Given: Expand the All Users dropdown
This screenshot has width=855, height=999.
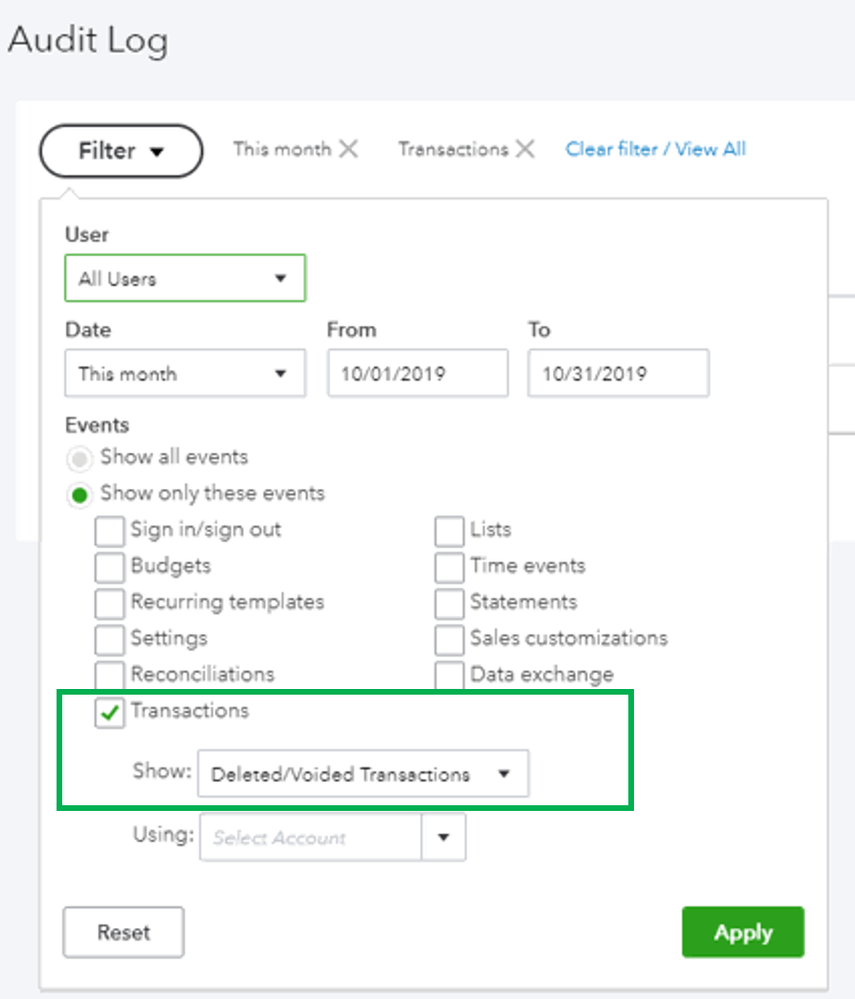Looking at the screenshot, I should click(x=184, y=279).
